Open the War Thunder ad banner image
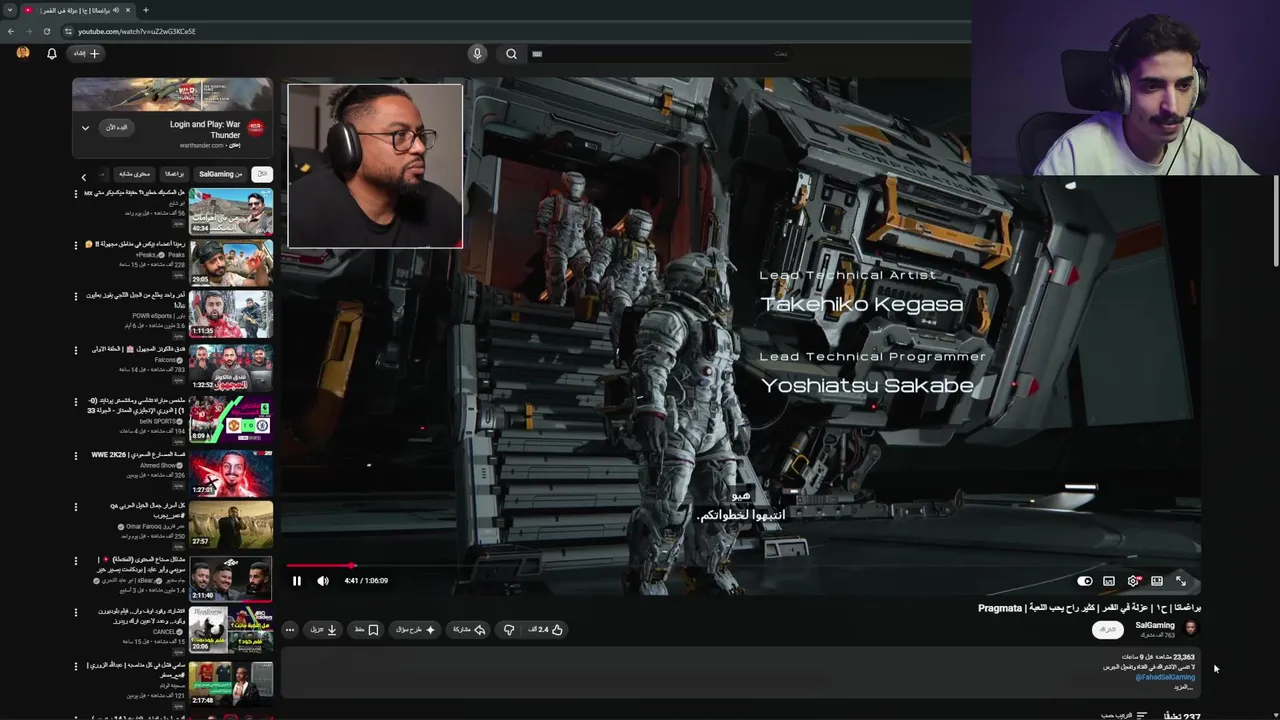 (x=172, y=94)
